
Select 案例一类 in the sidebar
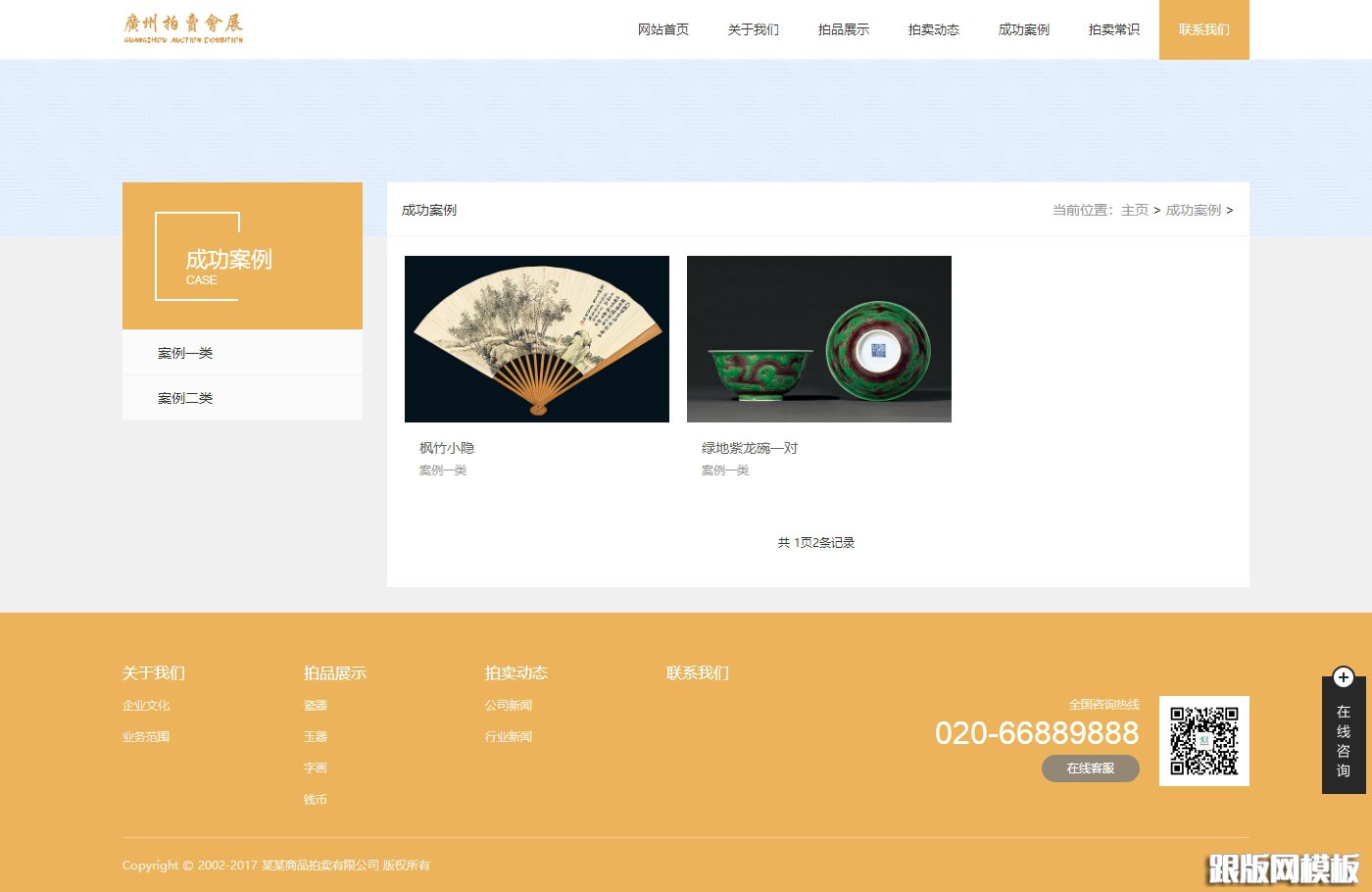point(186,352)
